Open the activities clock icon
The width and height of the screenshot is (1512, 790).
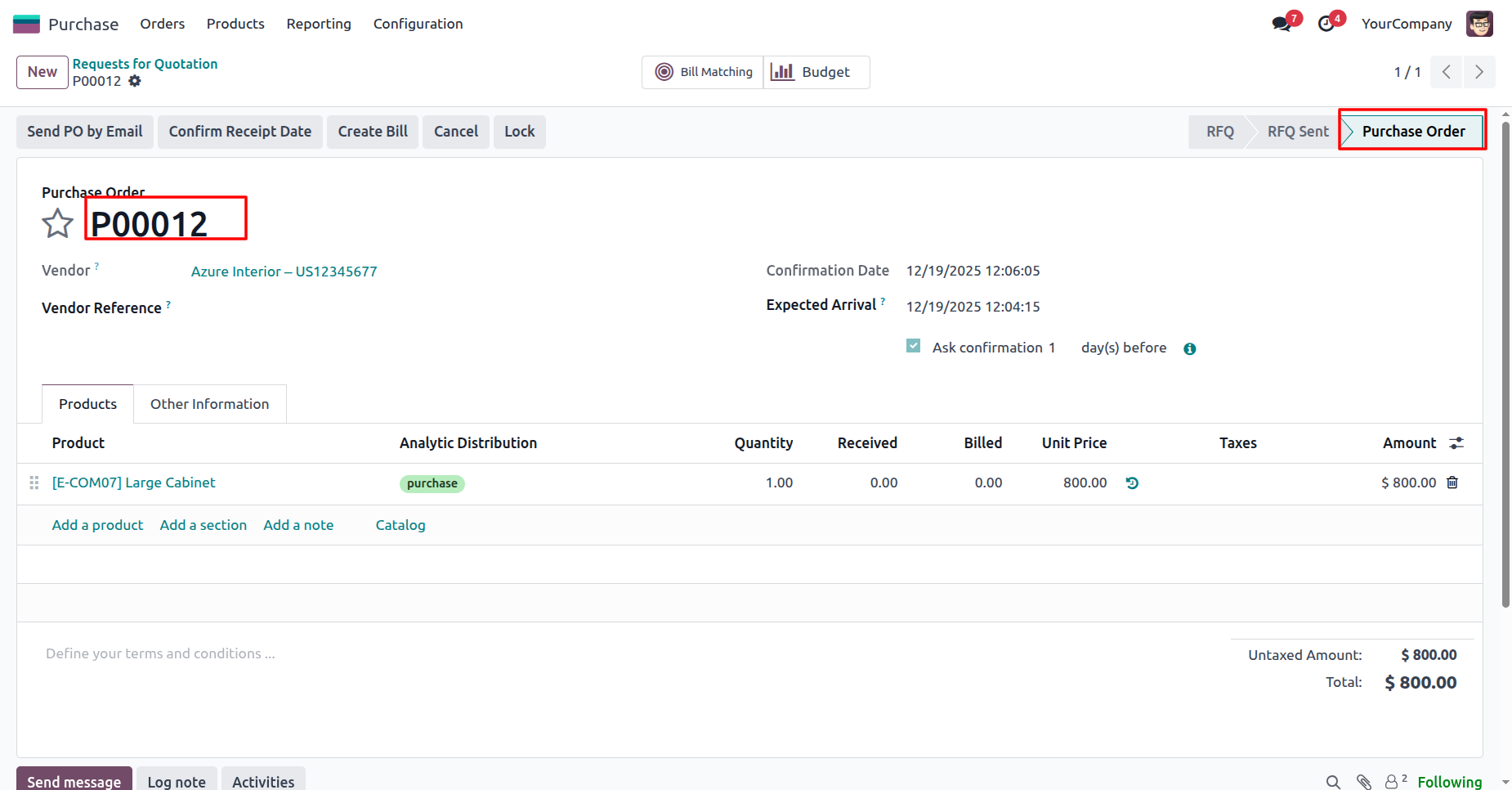pyautogui.click(x=1326, y=24)
